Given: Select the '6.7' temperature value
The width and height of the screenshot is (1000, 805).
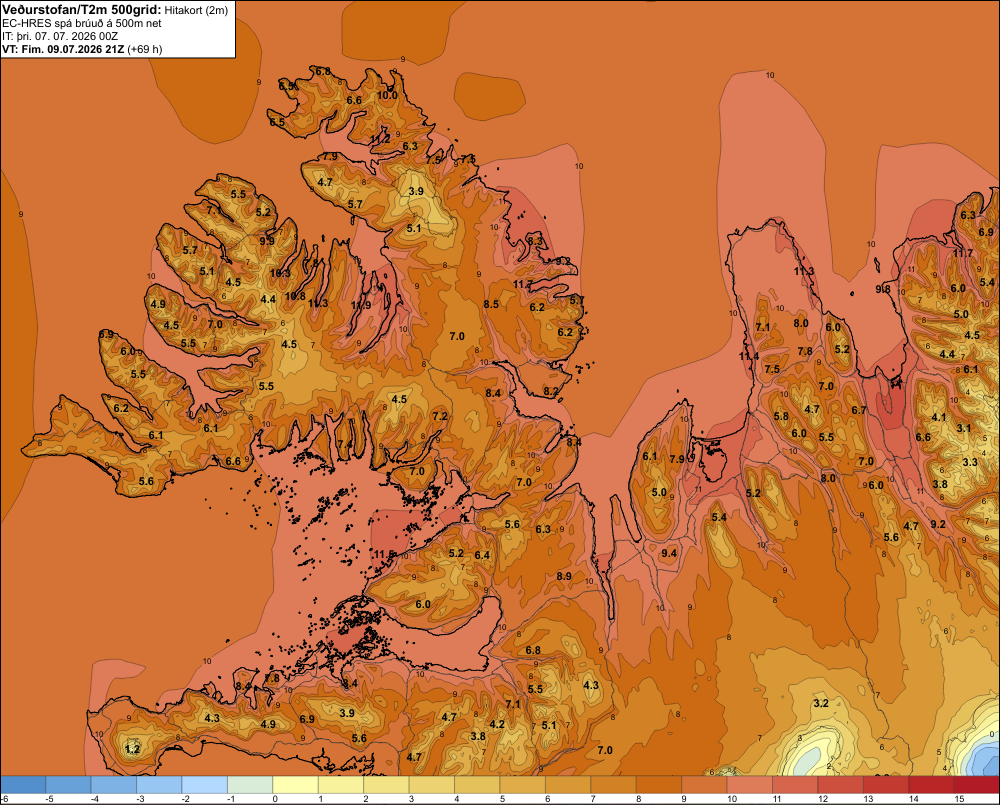Looking at the screenshot, I should (858, 410).
